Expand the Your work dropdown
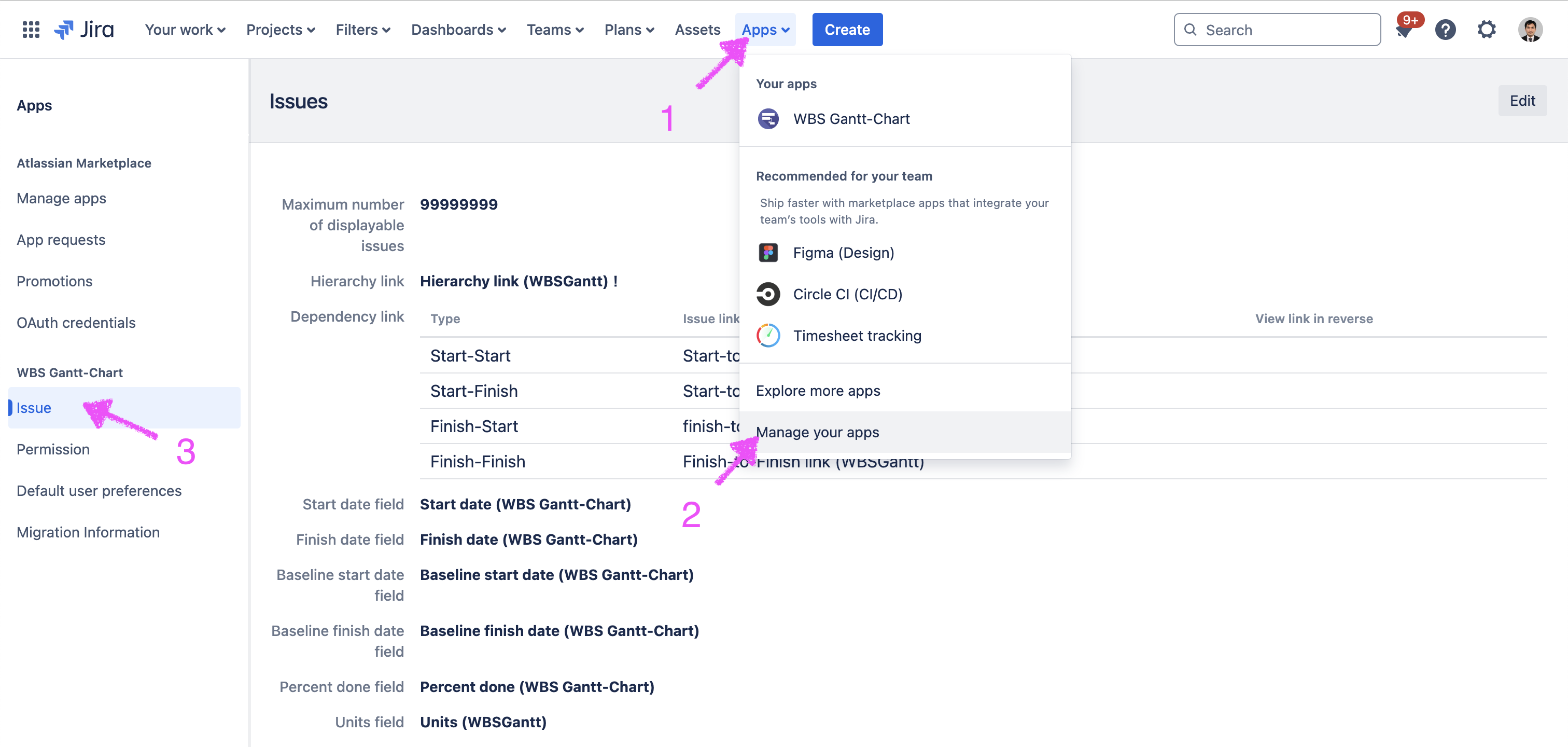 tap(185, 29)
